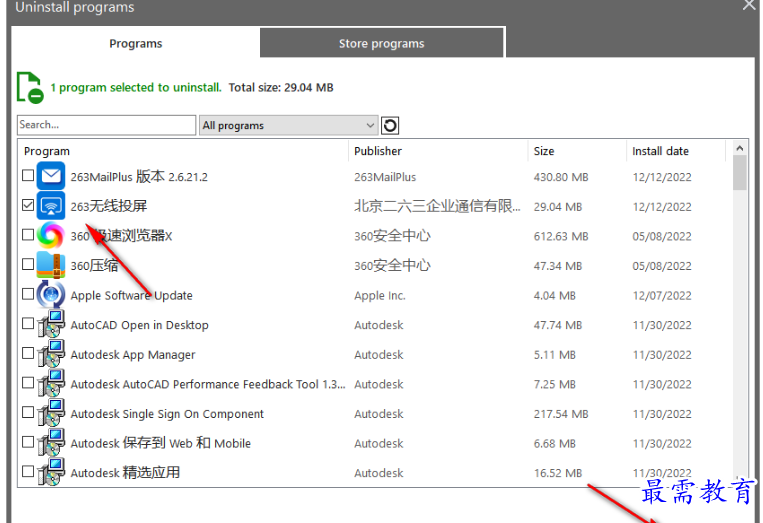Click the 360压缩 program name
This screenshot has height=523, width=763.
pyautogui.click(x=94, y=266)
